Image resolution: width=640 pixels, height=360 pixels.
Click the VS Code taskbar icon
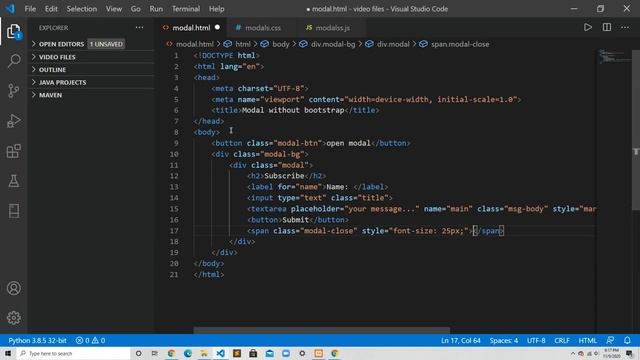pos(220,353)
